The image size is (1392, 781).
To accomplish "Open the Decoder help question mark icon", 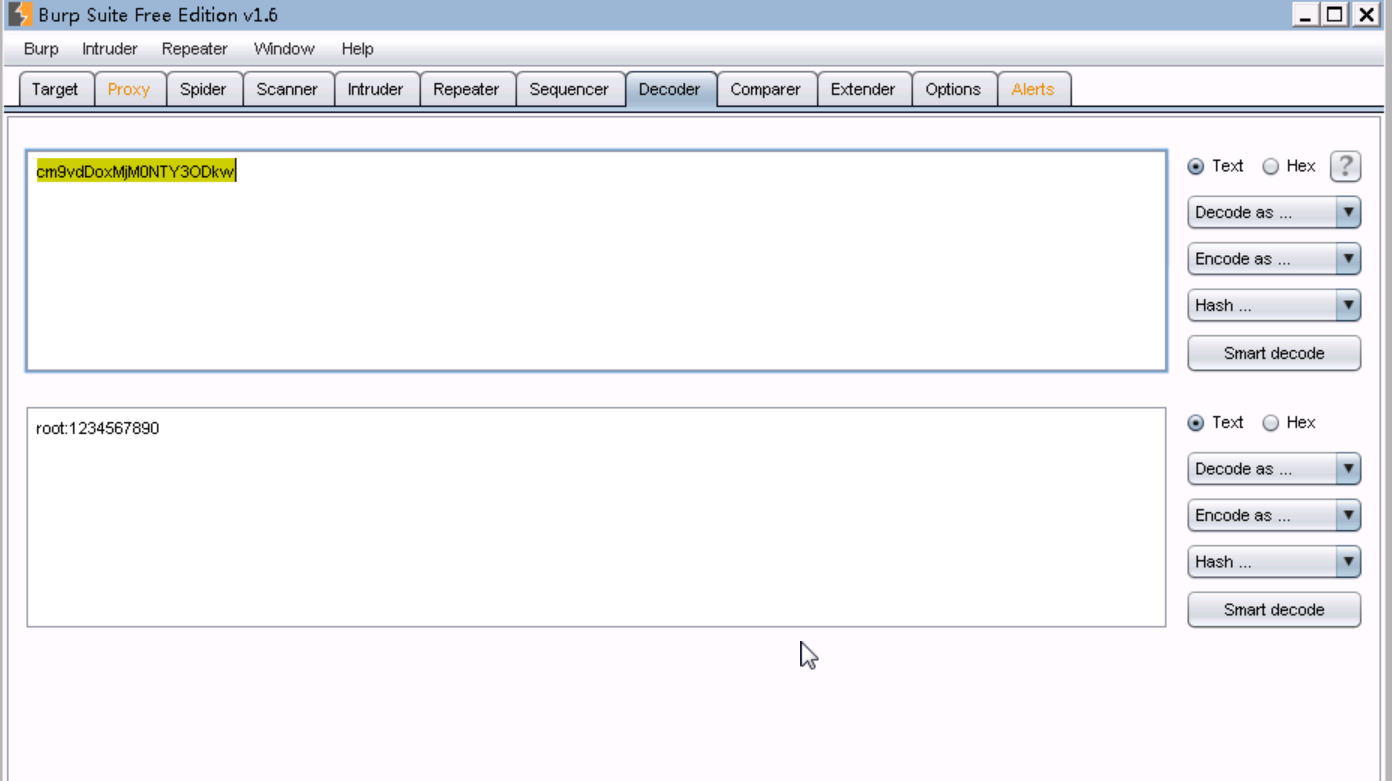I will pos(1345,166).
